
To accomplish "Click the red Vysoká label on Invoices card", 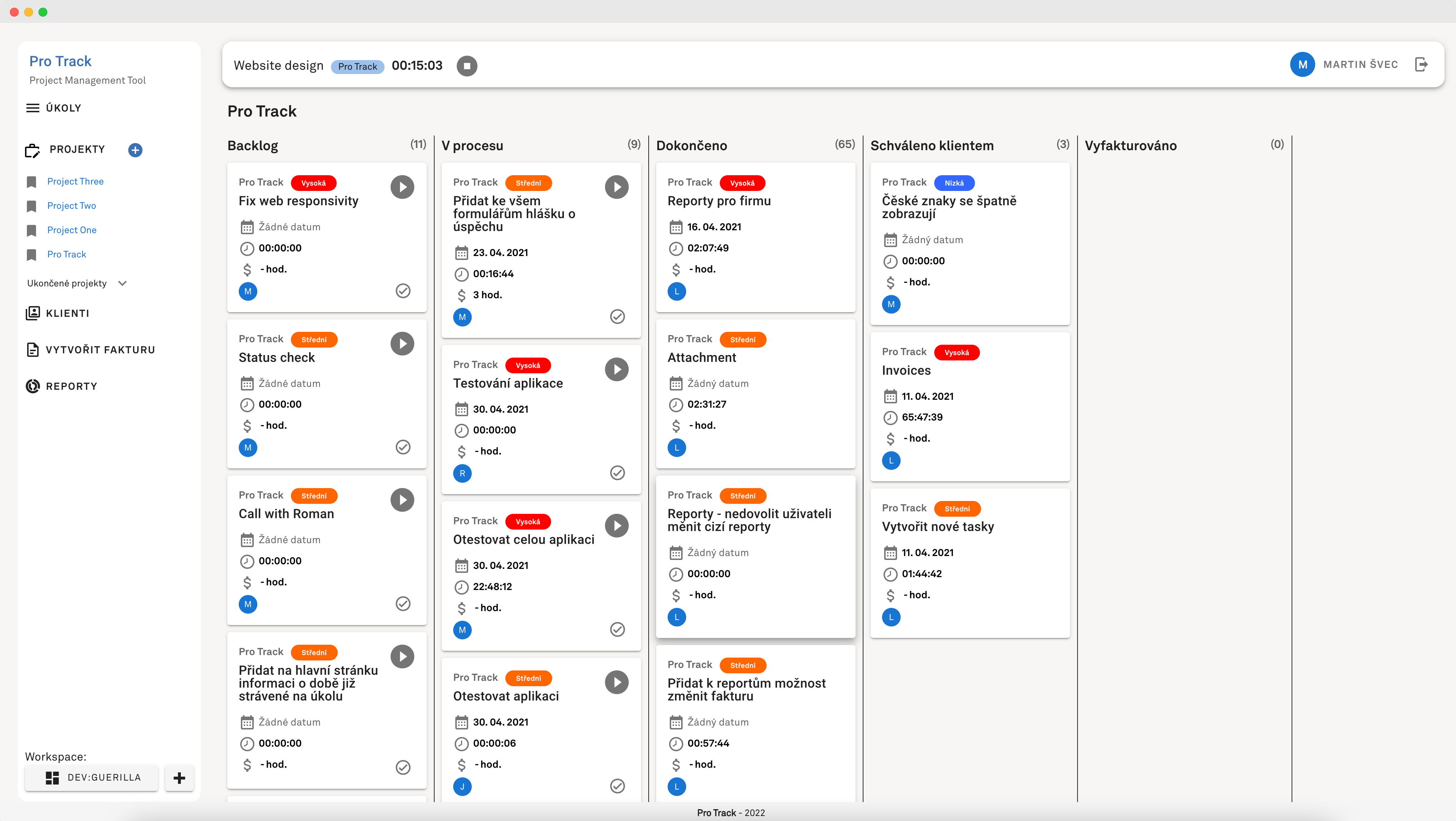I will (x=956, y=353).
